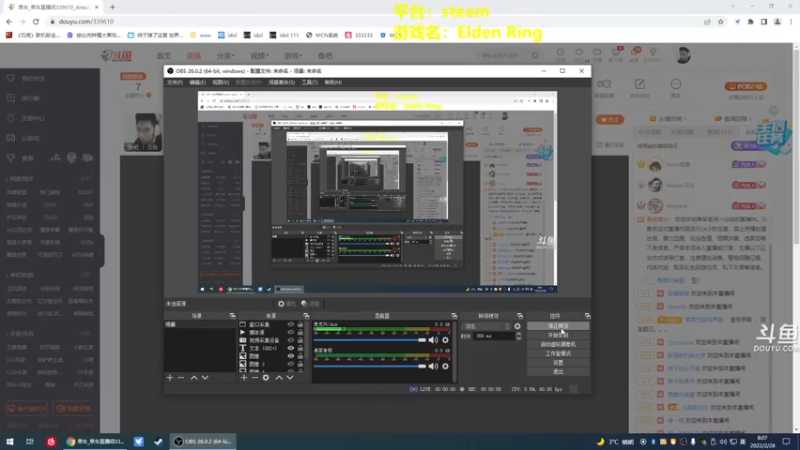
Task: Select the 窗口采集 source row
Action: (271, 324)
